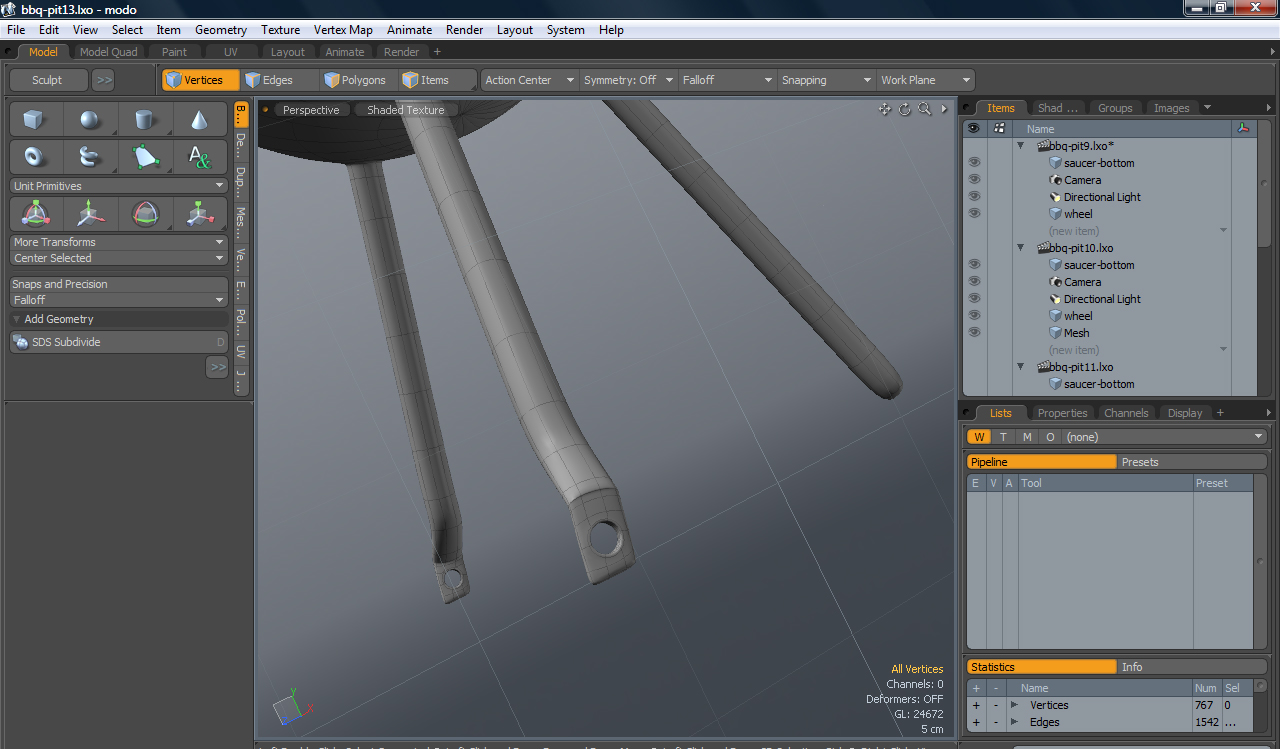Select the Cylinder primitive tool

point(145,120)
